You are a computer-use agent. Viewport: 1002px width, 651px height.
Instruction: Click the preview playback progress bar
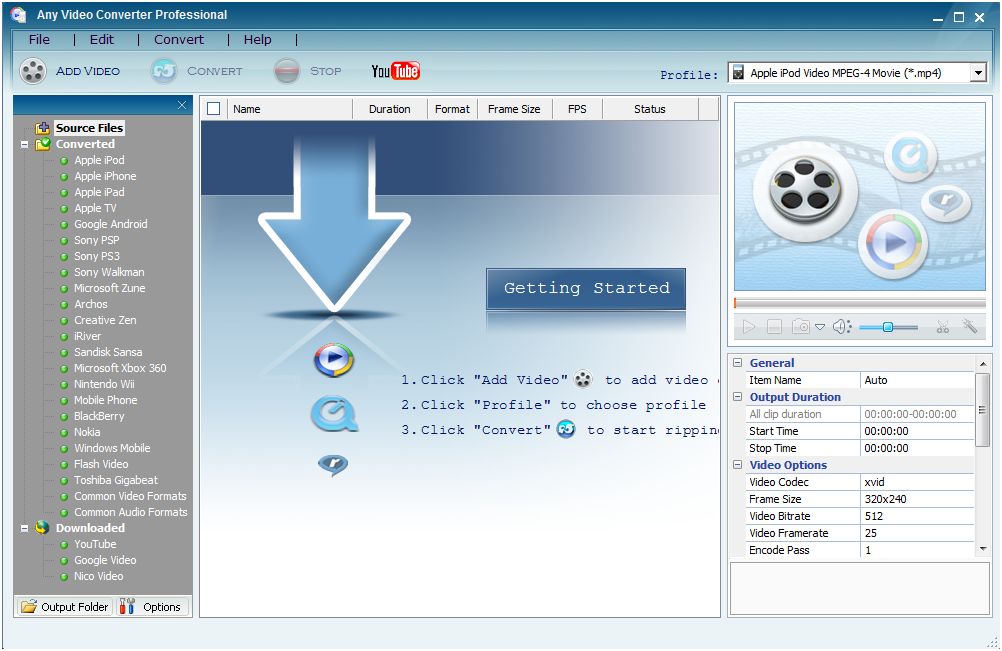(x=860, y=303)
